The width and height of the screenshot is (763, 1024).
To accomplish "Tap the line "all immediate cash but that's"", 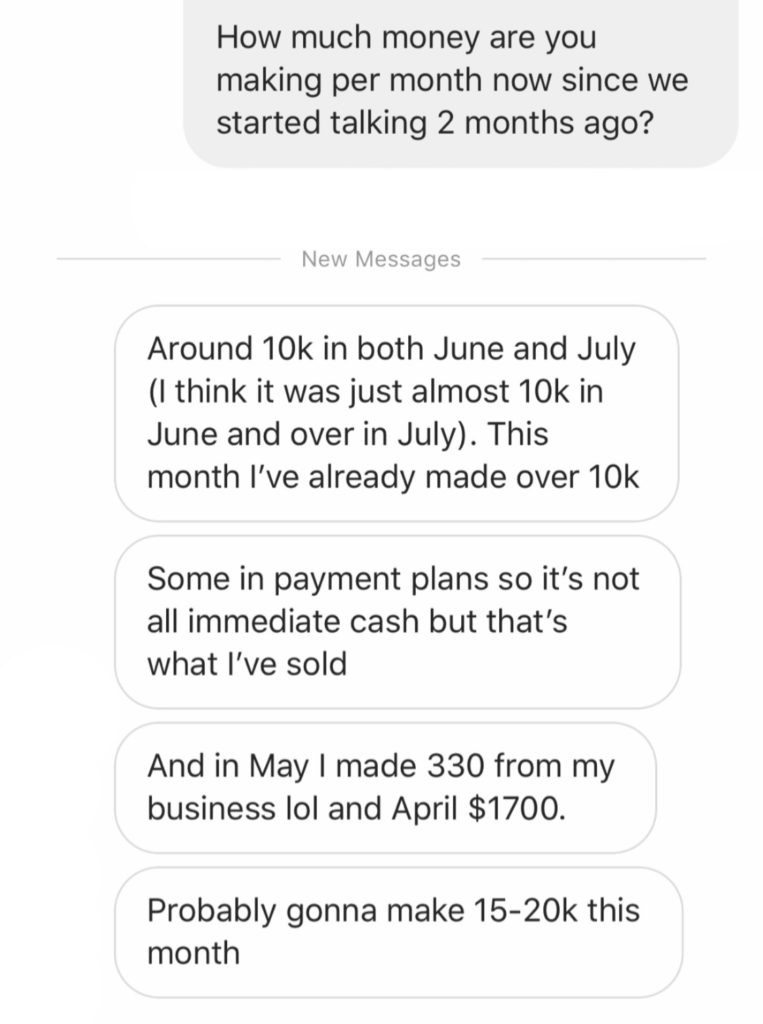I will click(357, 621).
